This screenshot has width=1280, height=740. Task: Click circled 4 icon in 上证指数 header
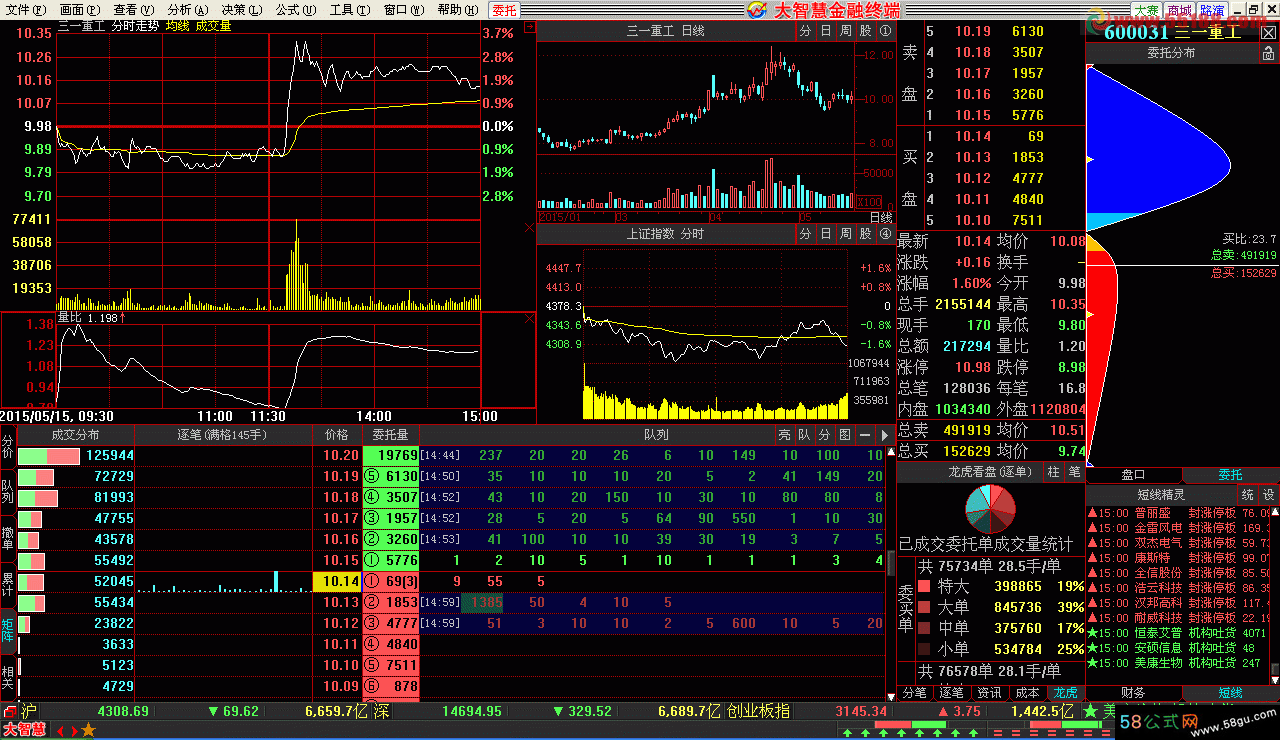click(885, 233)
